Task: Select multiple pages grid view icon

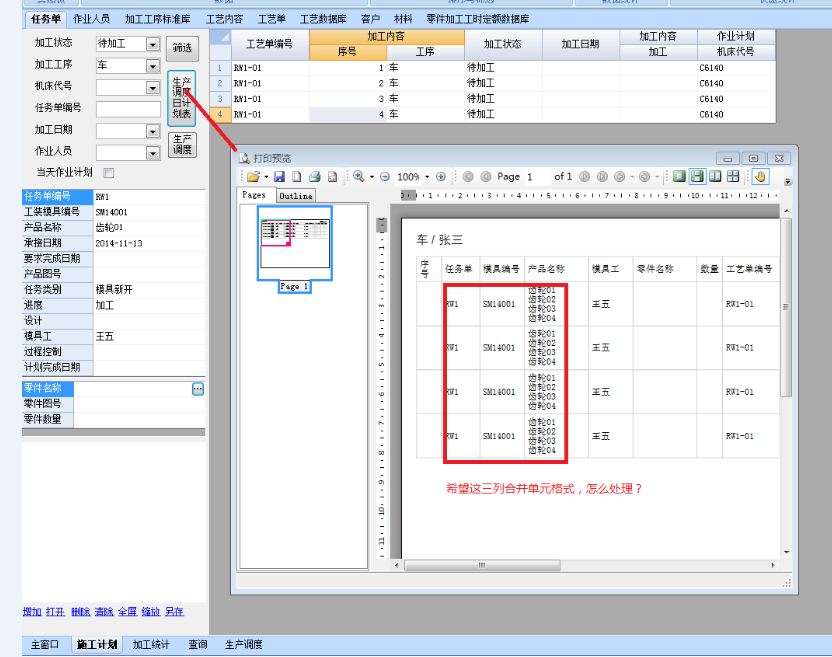Action: point(733,176)
